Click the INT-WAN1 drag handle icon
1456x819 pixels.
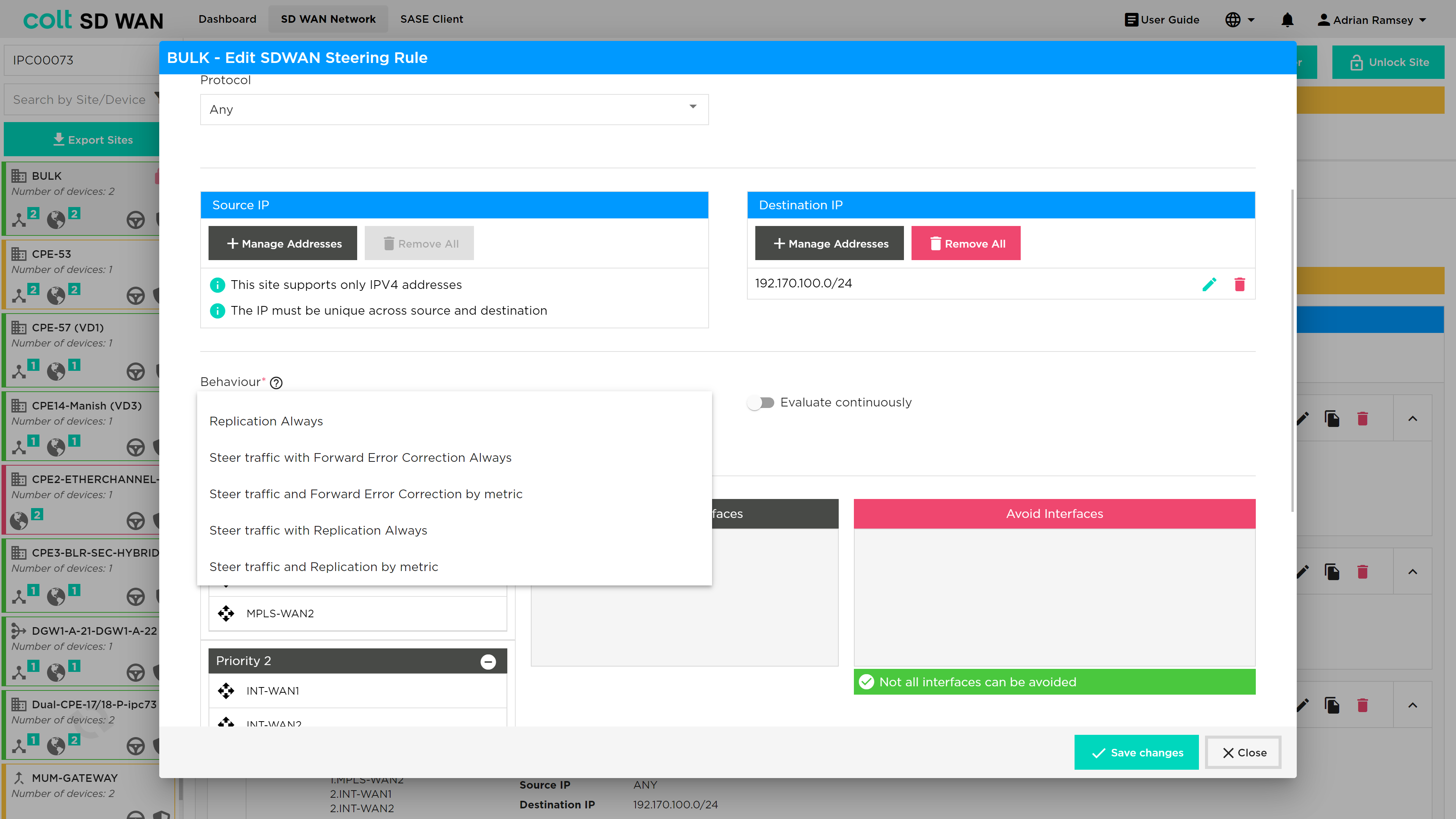coord(226,691)
